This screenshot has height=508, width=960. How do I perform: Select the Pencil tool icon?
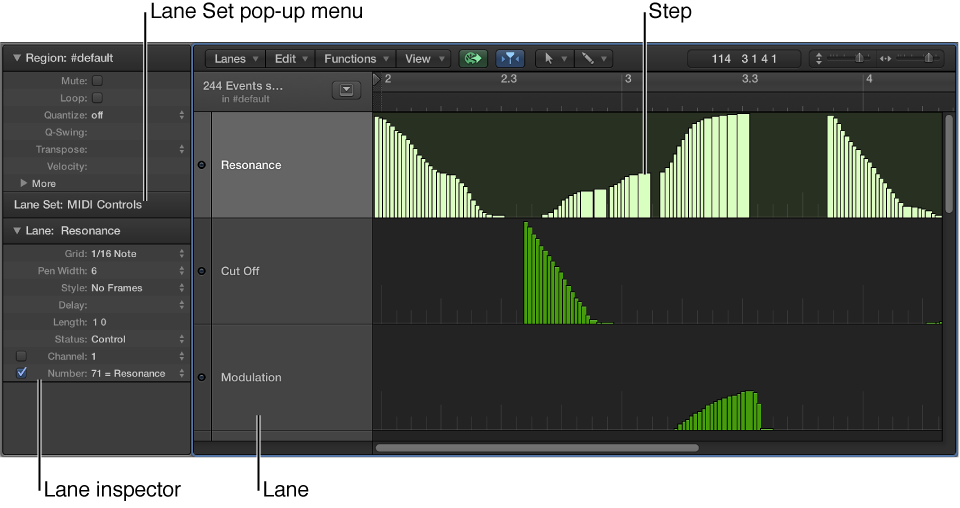[588, 59]
